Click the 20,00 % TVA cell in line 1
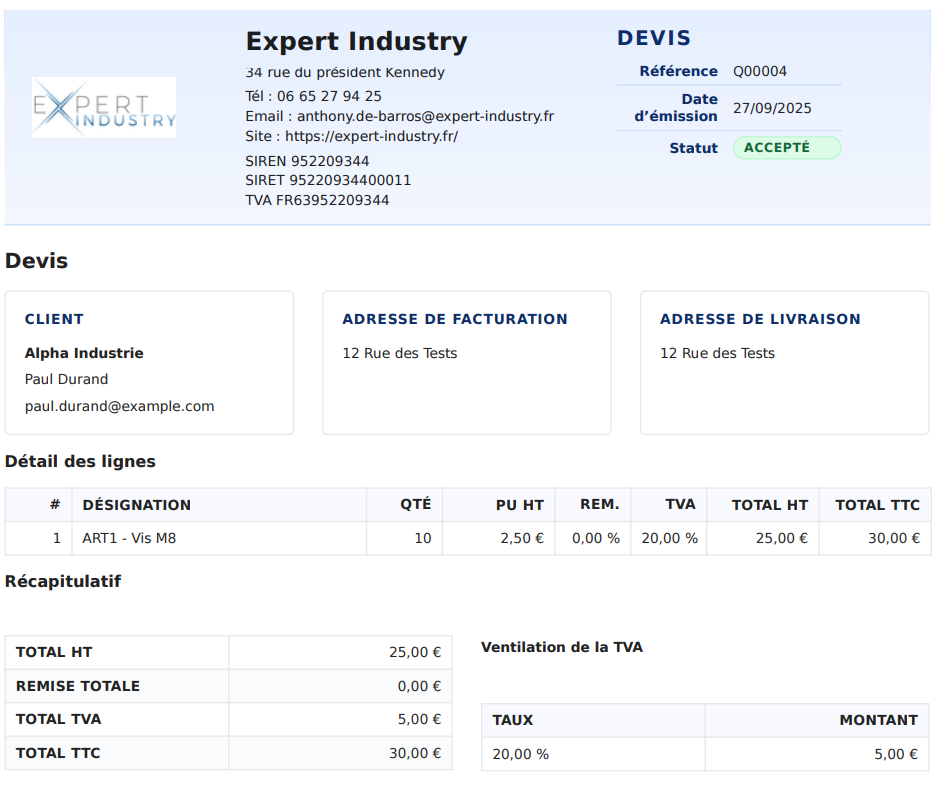Image resolution: width=945 pixels, height=795 pixels. 669,538
